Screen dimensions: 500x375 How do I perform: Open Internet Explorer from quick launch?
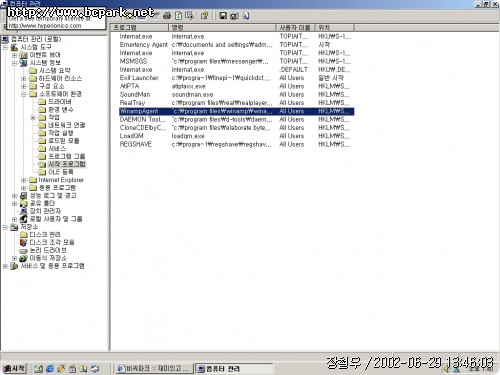(50, 368)
